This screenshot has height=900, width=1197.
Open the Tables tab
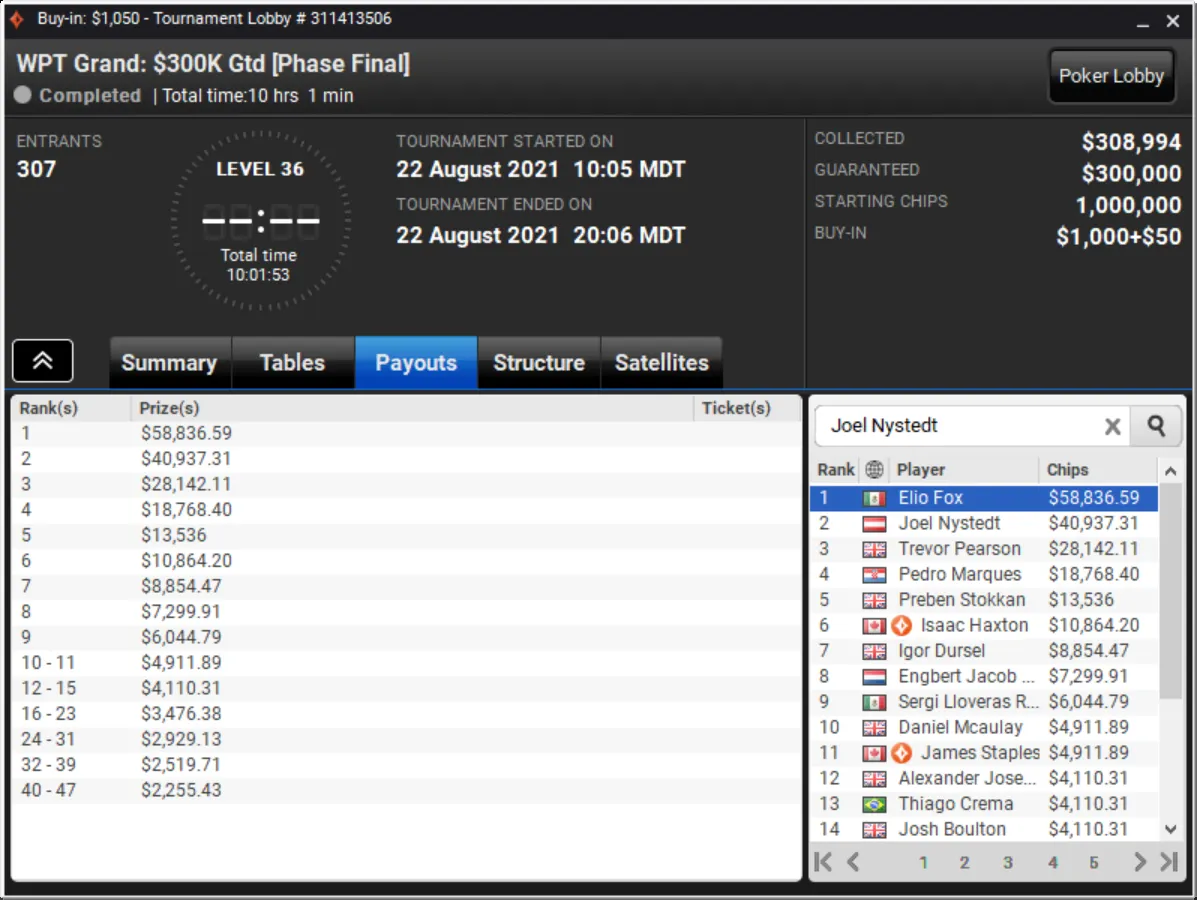[292, 363]
